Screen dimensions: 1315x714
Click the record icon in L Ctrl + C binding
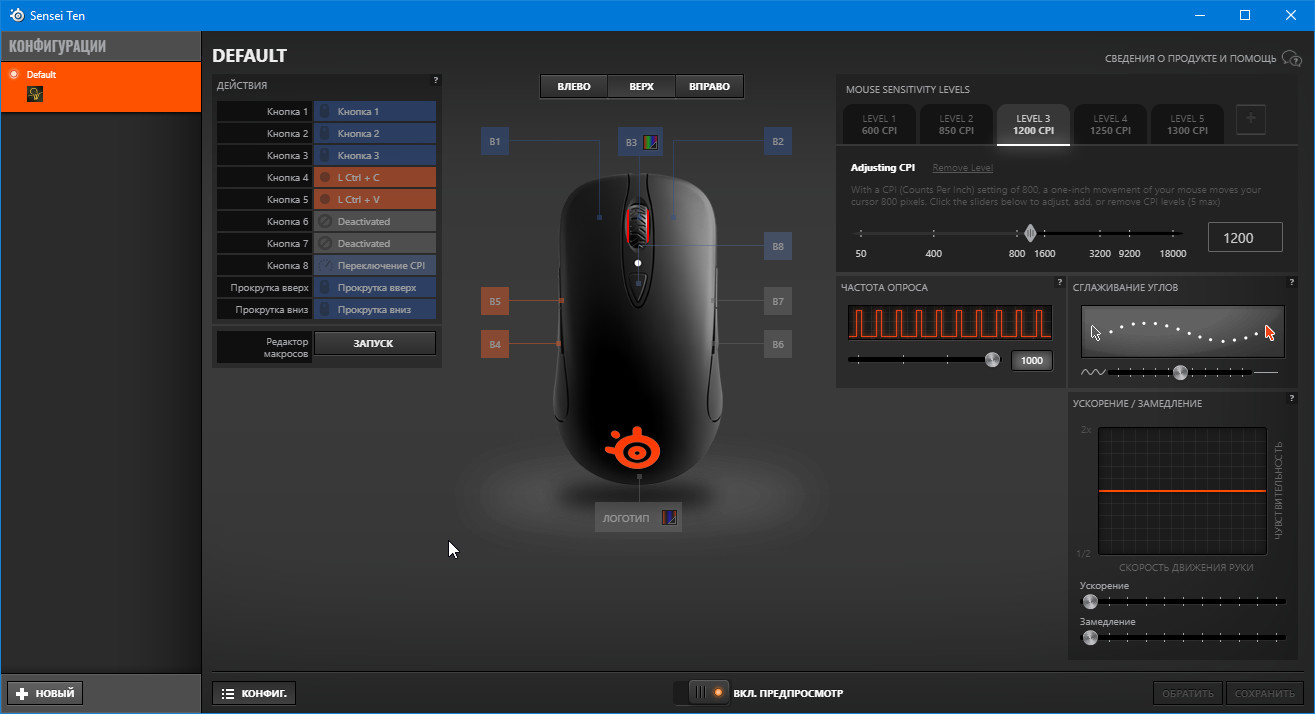pos(324,177)
